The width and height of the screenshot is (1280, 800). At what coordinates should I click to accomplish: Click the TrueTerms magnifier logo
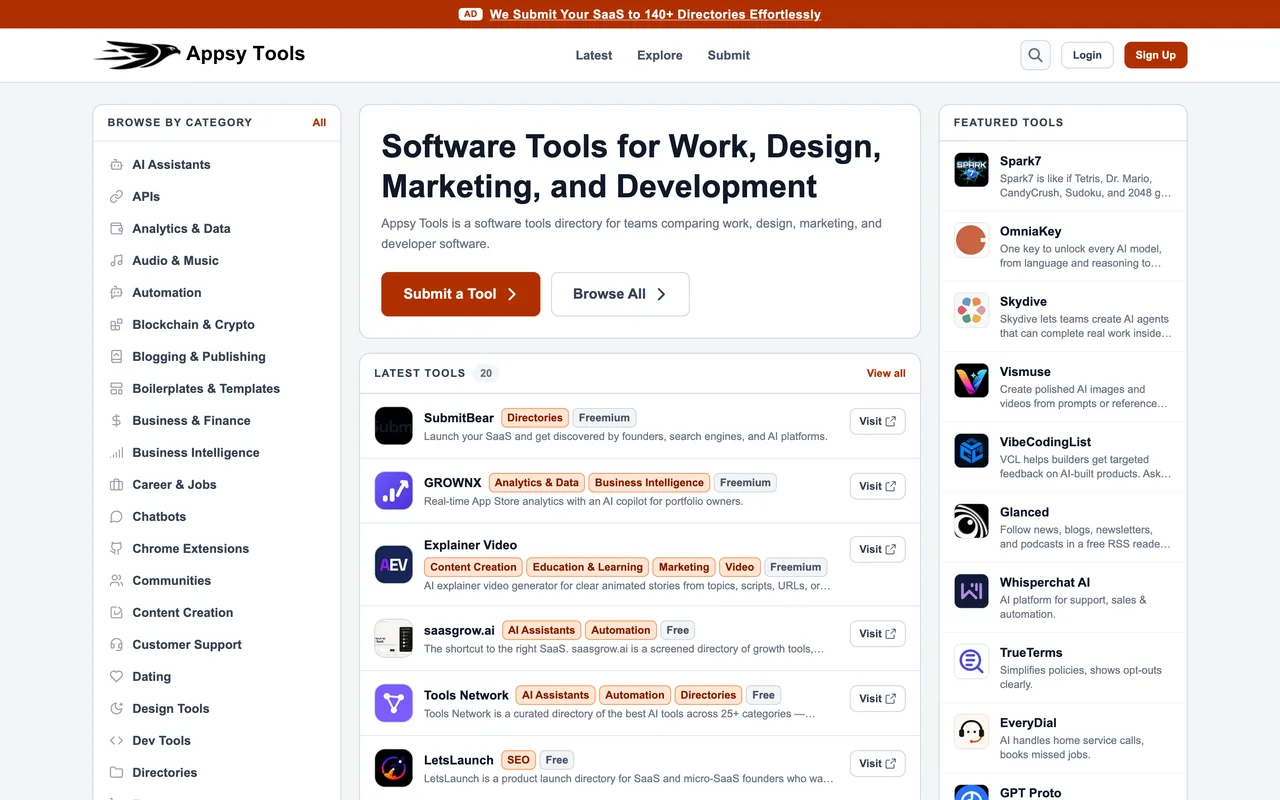971,661
